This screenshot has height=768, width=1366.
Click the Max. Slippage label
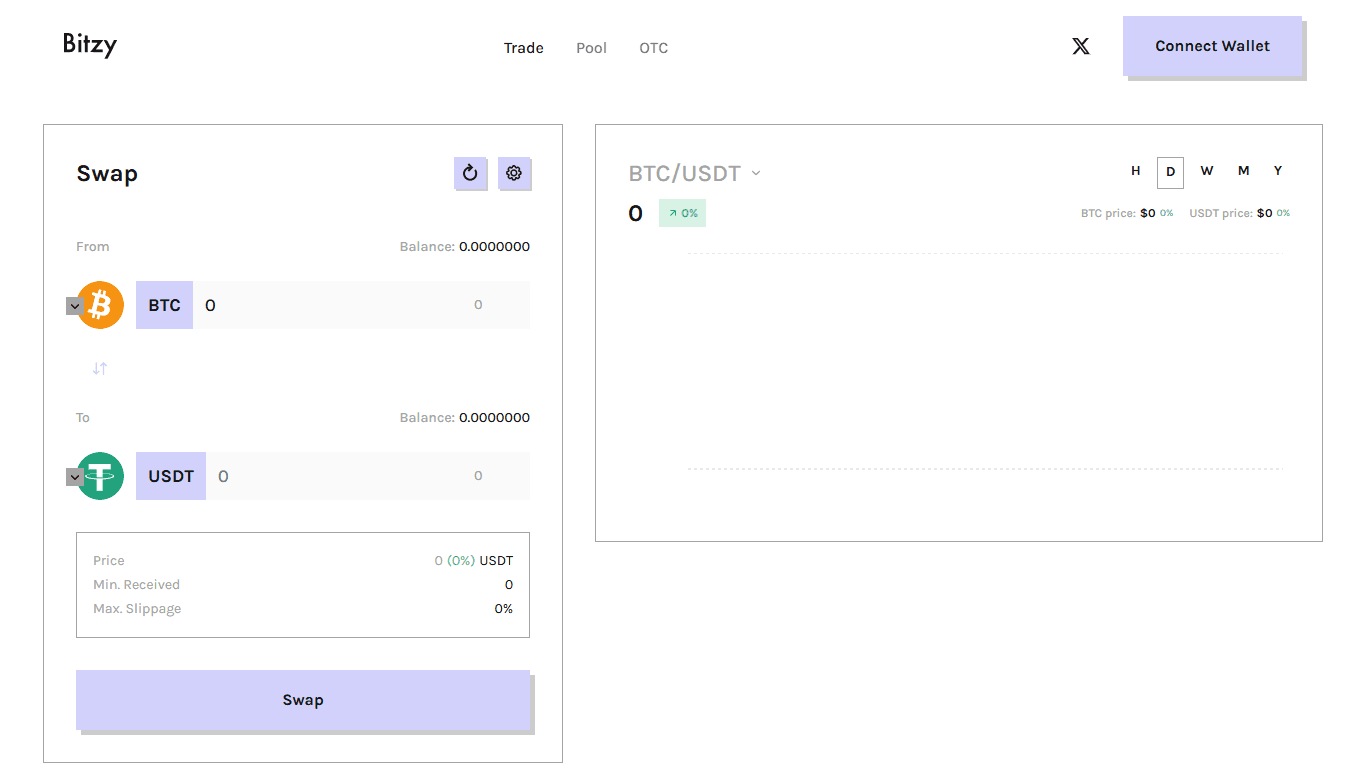(137, 609)
